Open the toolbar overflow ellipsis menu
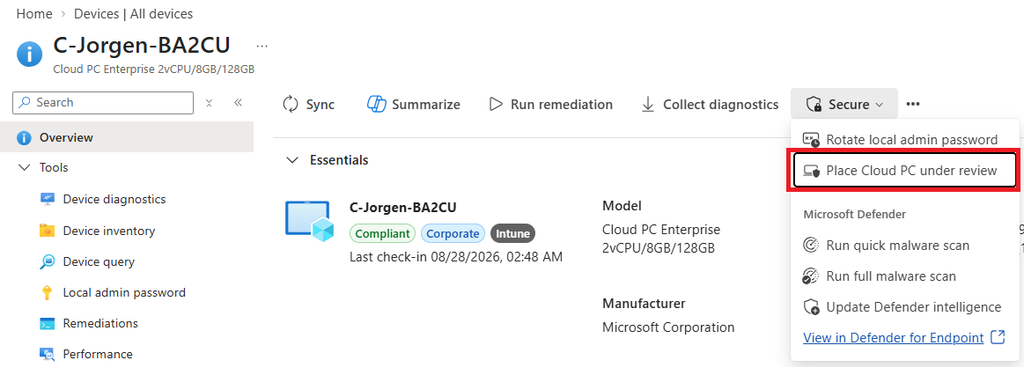Screen dimensions: 1024x367 pos(913,104)
